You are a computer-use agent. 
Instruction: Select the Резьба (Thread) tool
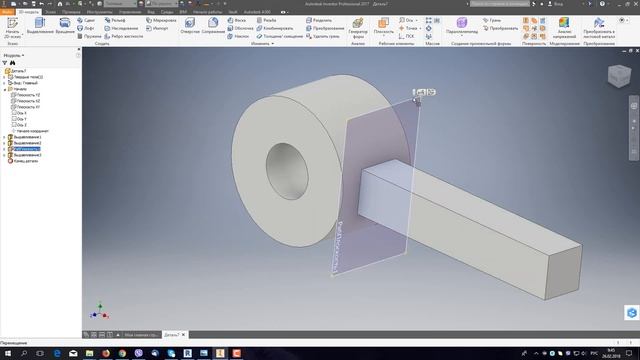(267, 20)
